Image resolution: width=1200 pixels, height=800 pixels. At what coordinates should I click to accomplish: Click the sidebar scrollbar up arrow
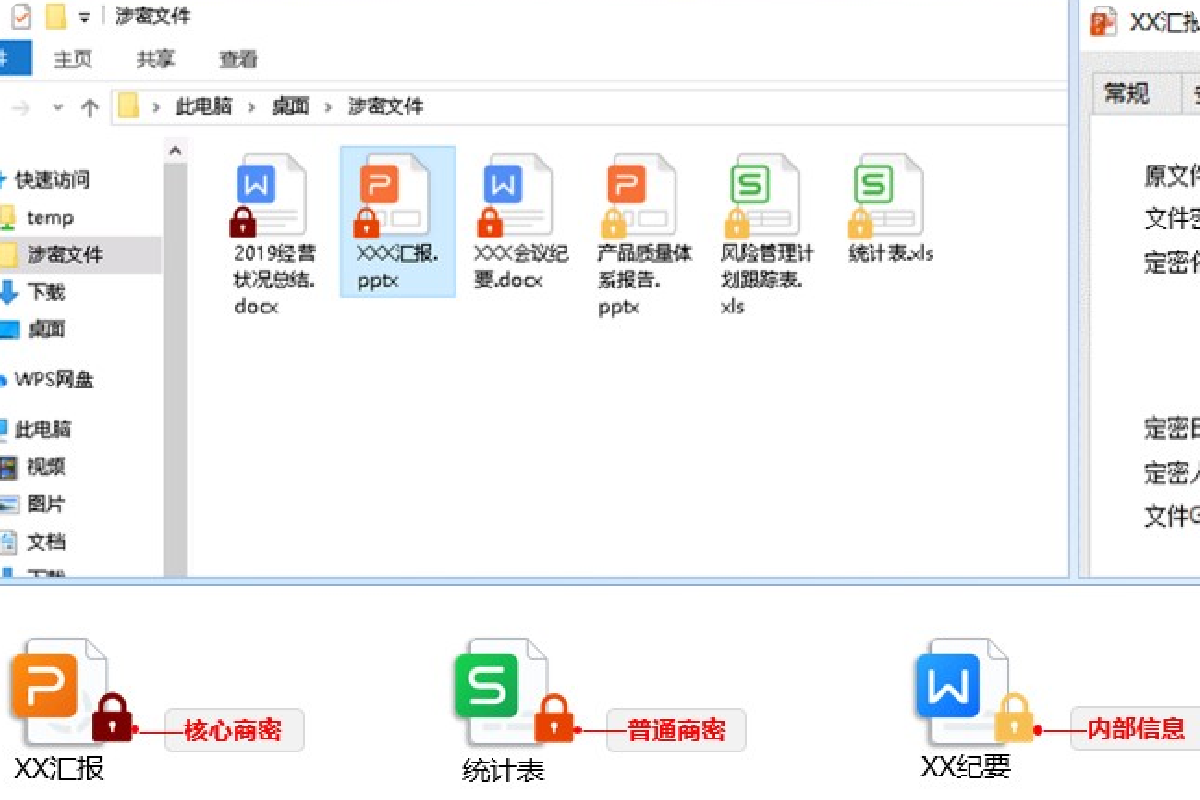[175, 152]
